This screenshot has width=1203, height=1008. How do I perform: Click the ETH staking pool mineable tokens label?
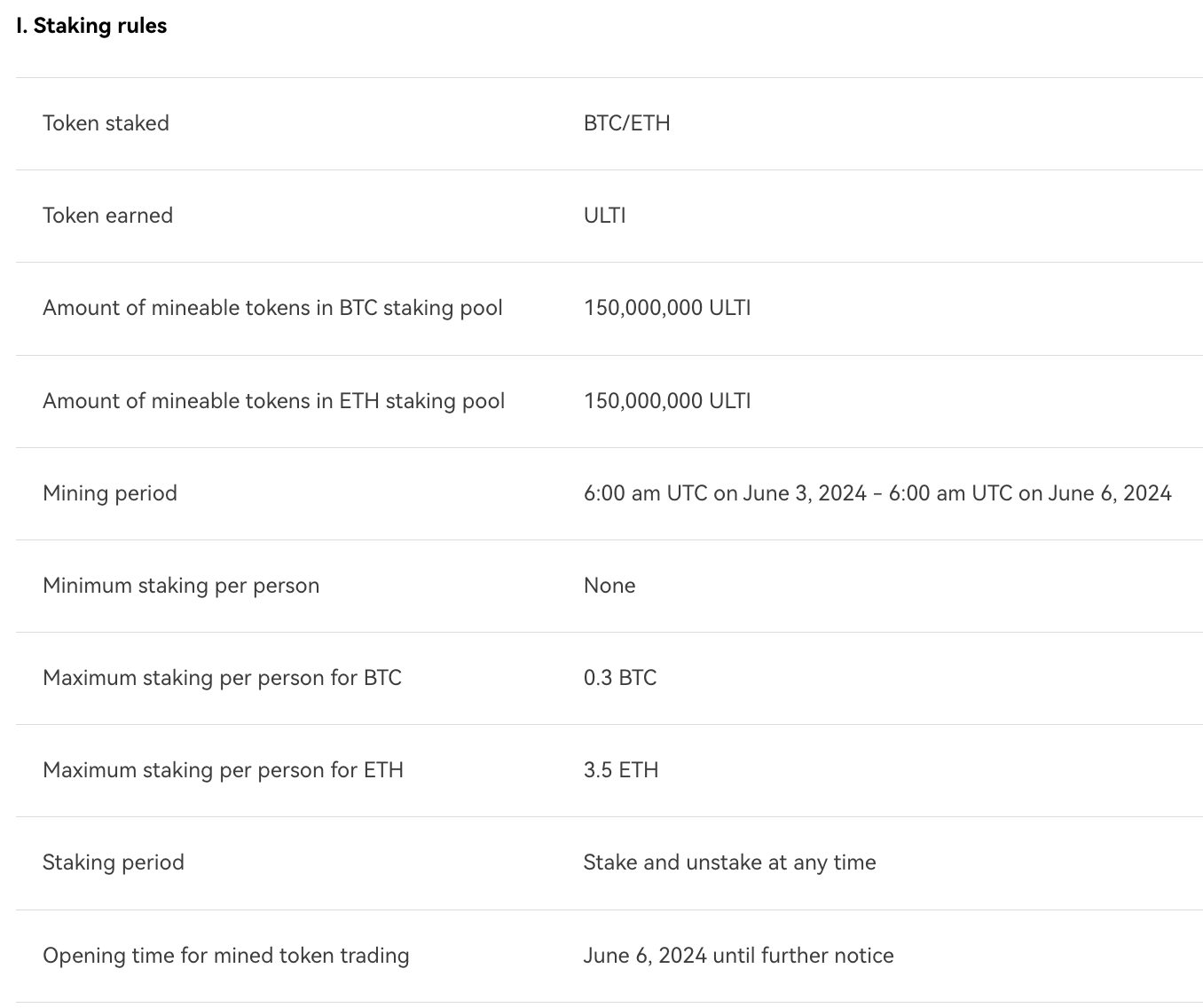(273, 401)
